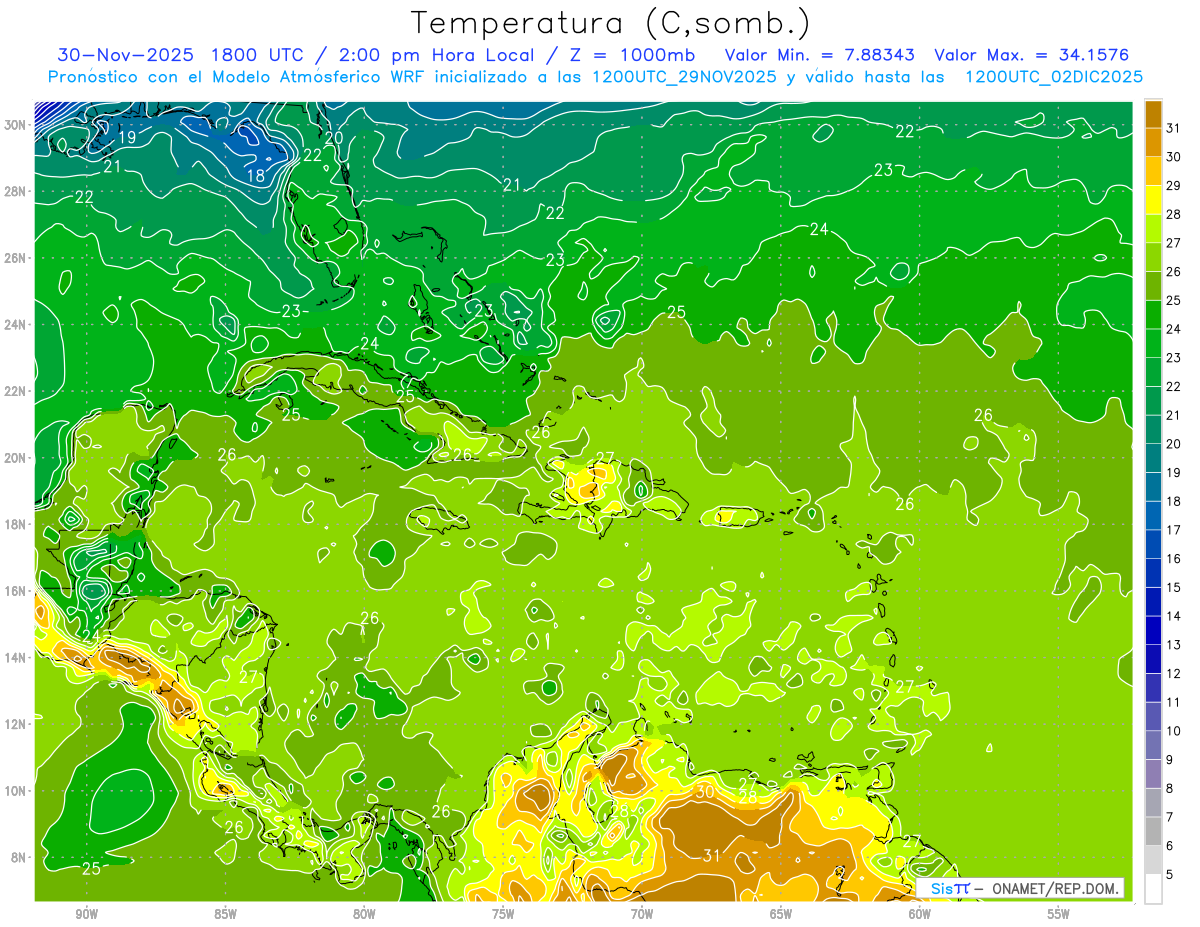Click the "80W" longitude axis label

point(364,914)
